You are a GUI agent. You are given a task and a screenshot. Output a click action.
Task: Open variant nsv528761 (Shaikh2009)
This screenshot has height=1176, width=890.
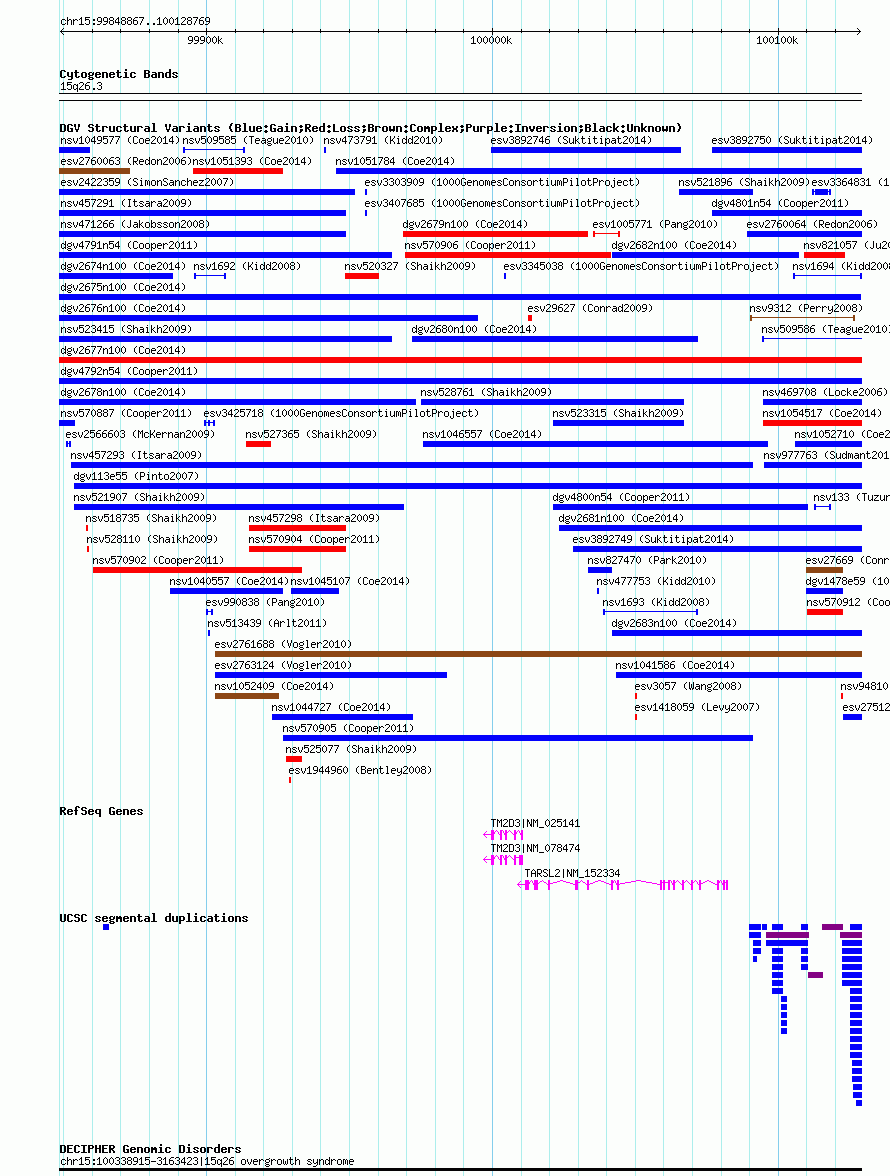552,402
